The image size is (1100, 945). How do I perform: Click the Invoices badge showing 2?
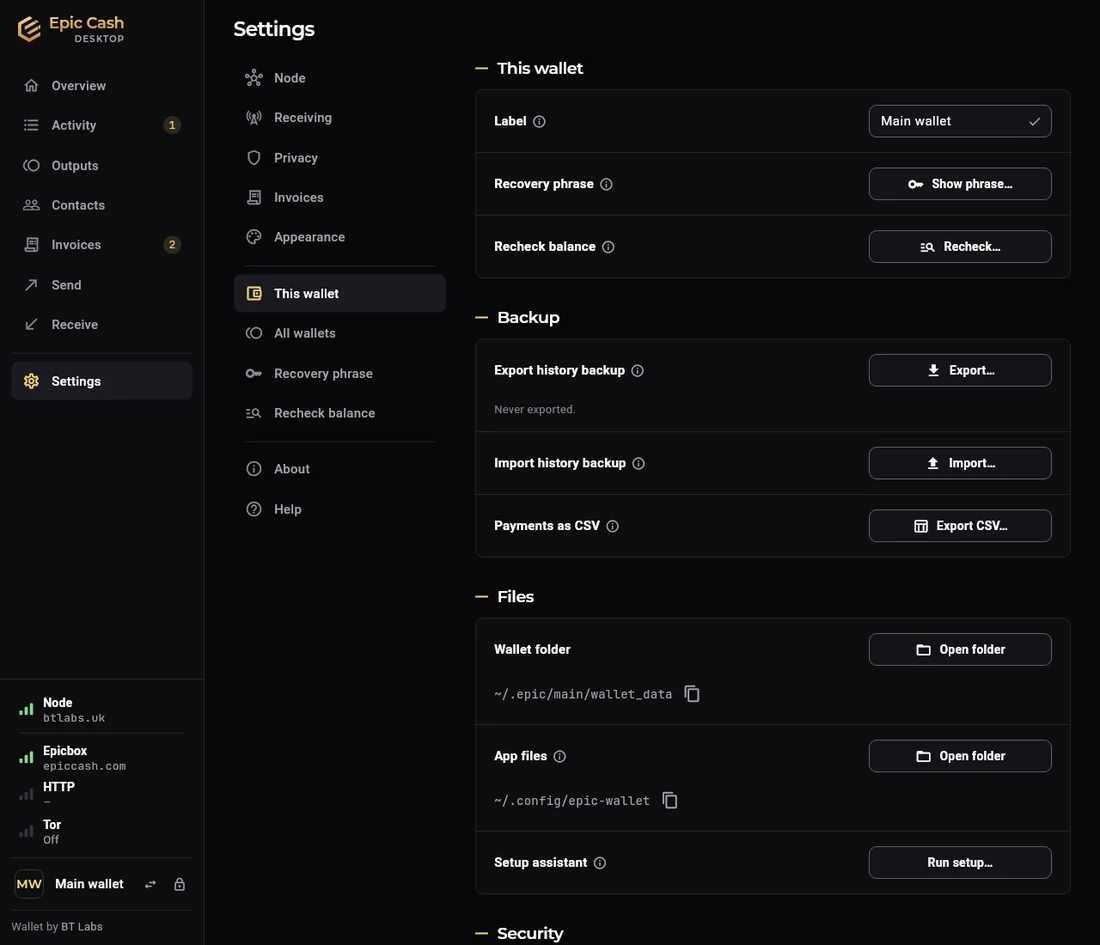(x=172, y=245)
